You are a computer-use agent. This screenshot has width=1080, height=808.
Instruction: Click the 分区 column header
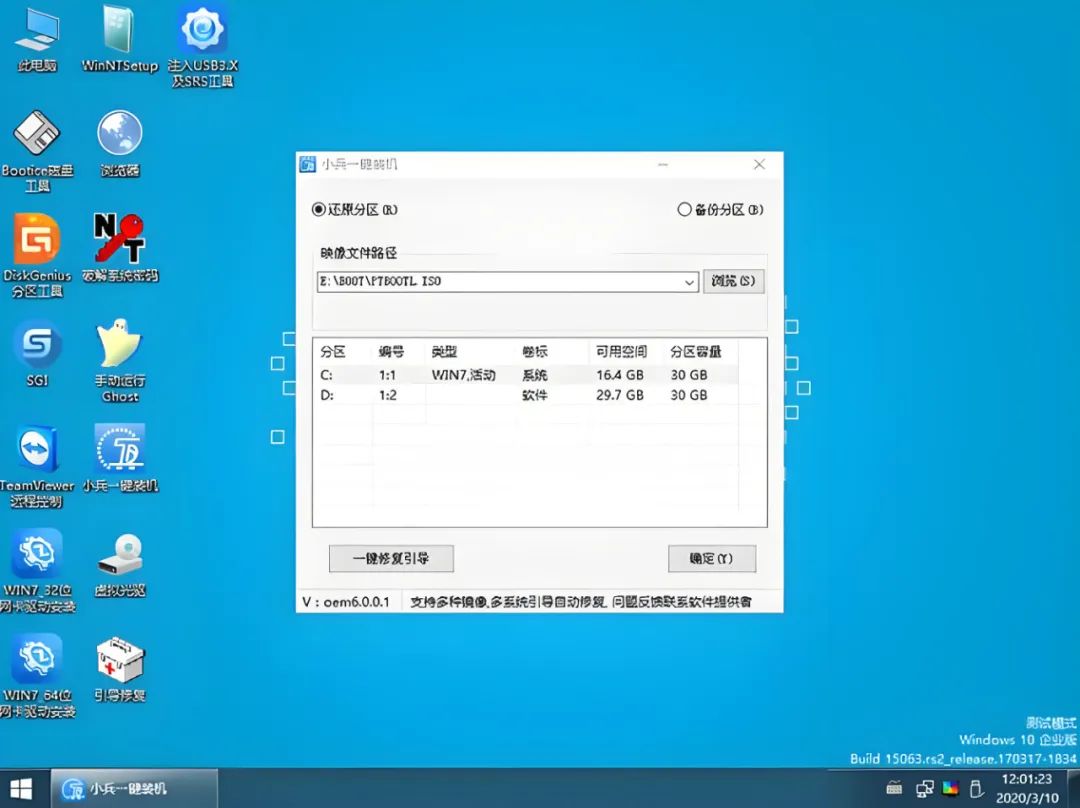pos(333,352)
